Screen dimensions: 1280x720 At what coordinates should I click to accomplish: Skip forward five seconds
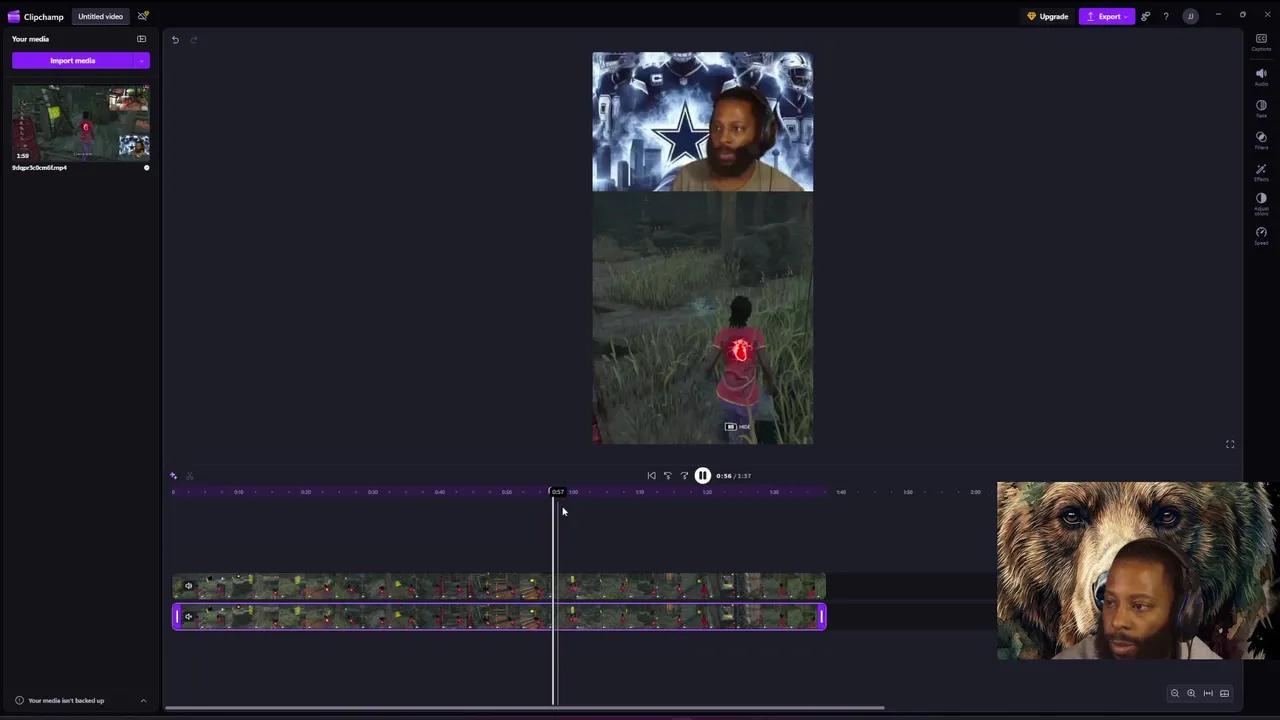point(685,476)
